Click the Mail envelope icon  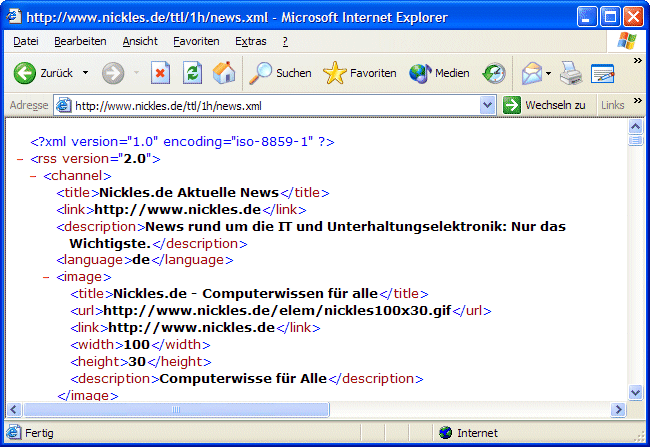532,73
